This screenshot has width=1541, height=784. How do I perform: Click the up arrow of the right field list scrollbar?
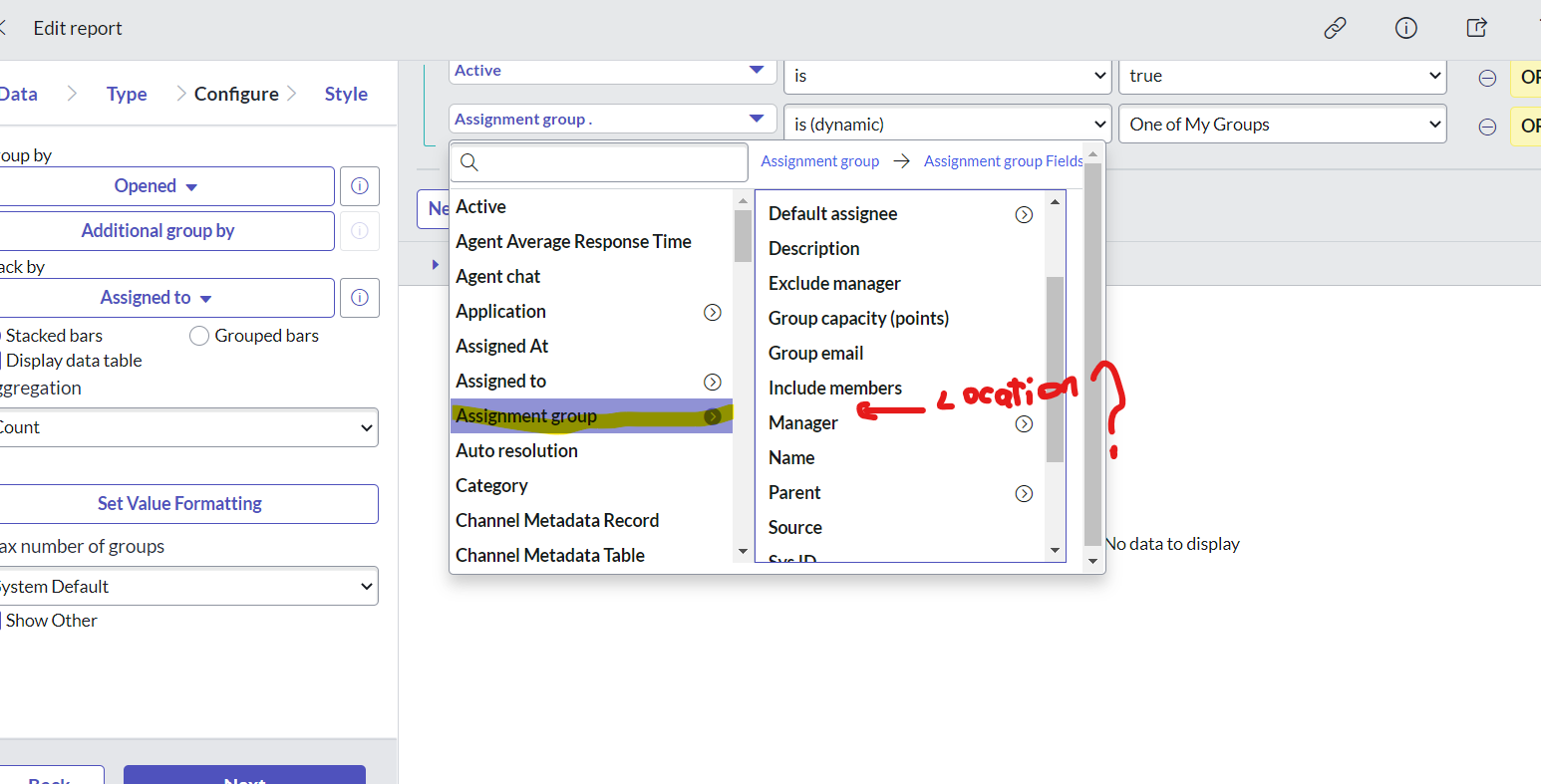click(1055, 202)
